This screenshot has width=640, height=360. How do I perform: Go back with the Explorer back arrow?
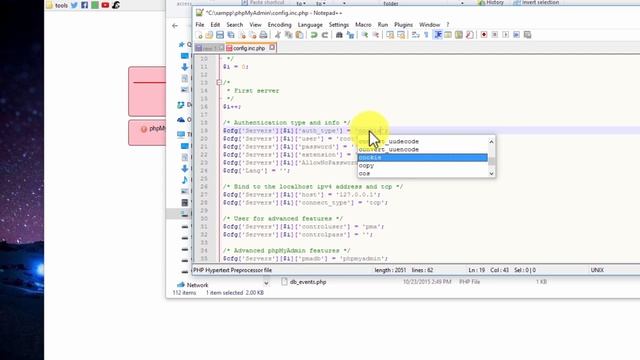coord(175,26)
